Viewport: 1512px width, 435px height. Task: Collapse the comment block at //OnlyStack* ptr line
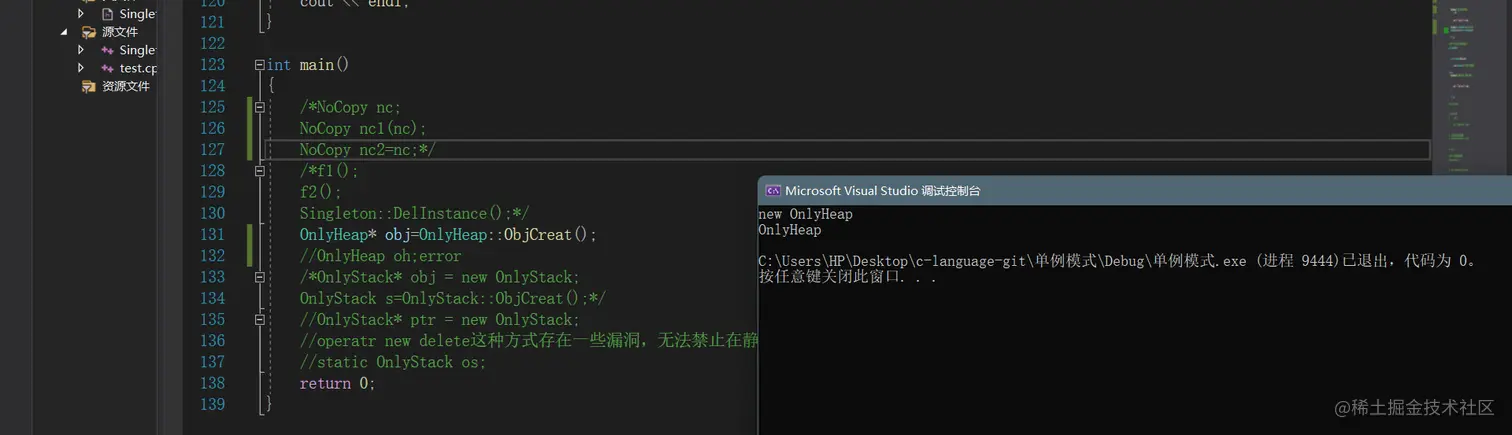point(260,320)
